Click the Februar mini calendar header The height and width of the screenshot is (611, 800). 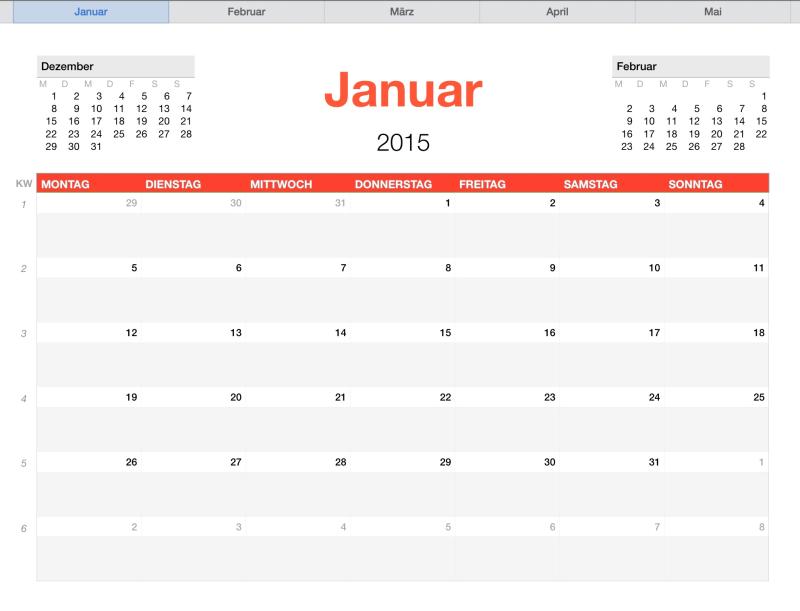[637, 64]
